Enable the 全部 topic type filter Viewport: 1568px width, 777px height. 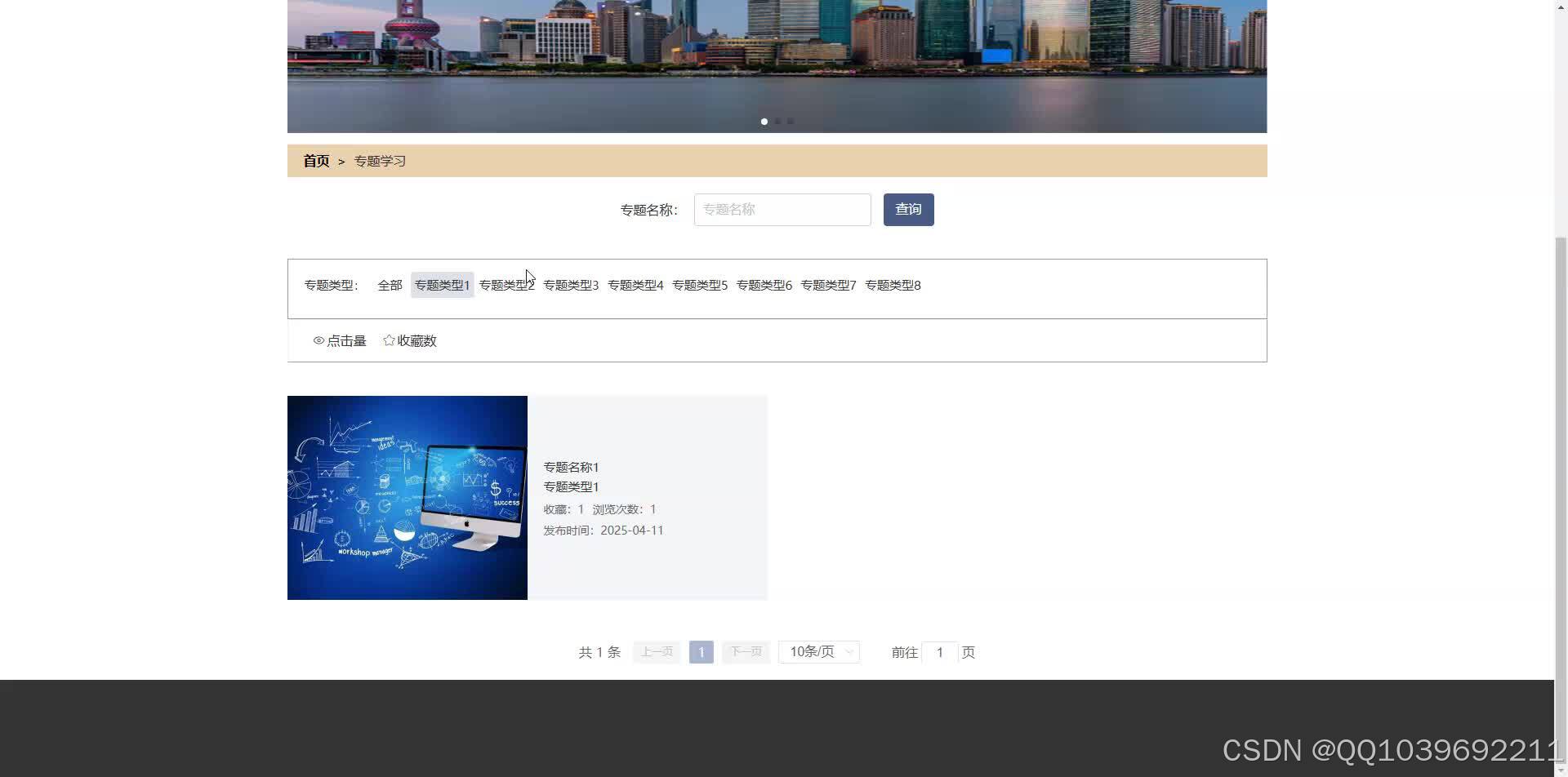click(x=390, y=285)
